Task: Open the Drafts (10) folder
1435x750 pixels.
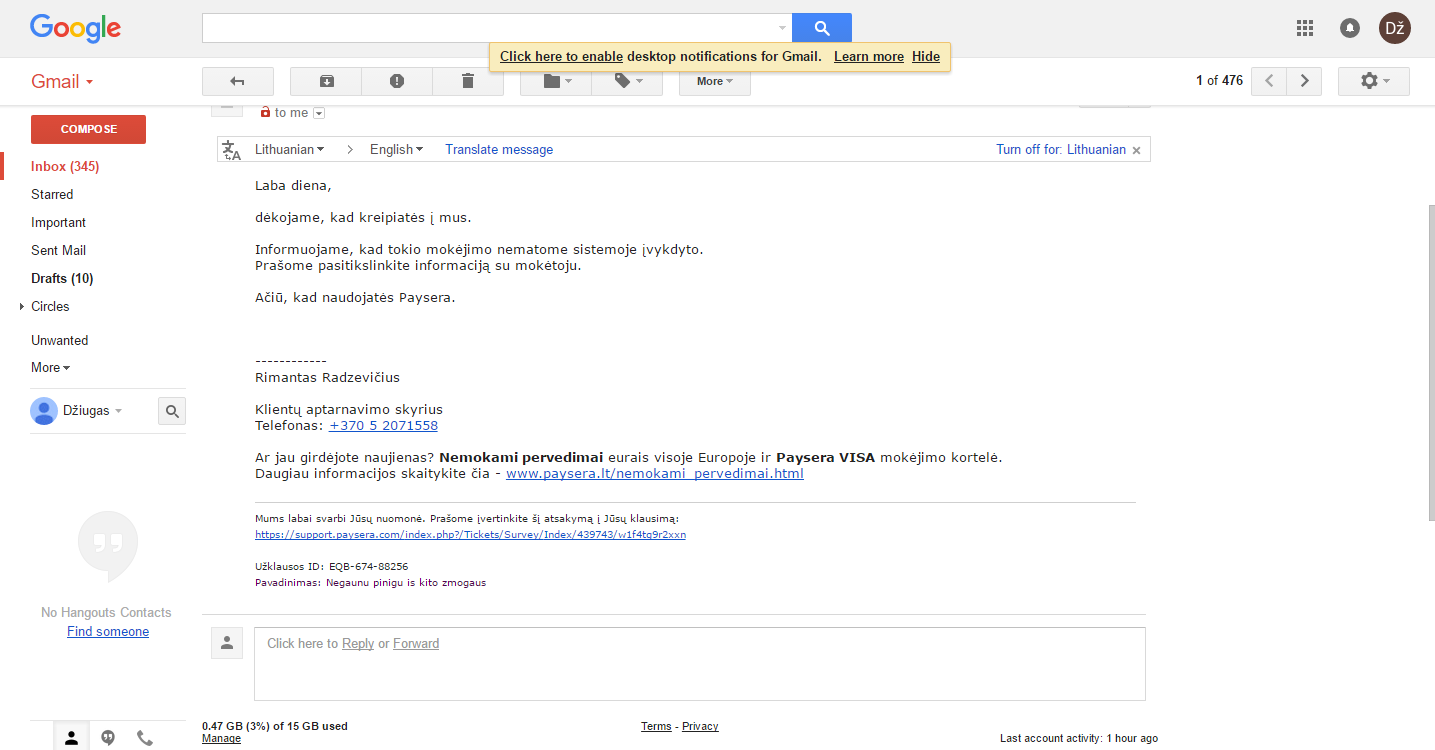Action: coord(62,279)
